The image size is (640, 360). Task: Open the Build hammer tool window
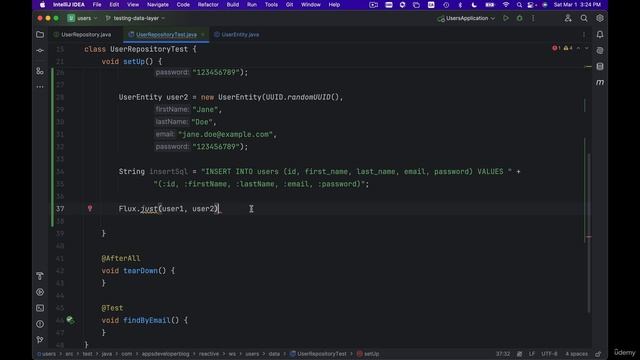point(40,276)
